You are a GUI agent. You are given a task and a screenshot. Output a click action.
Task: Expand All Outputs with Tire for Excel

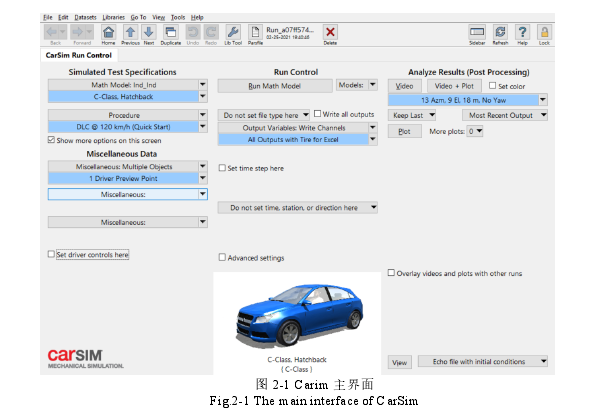click(373, 139)
